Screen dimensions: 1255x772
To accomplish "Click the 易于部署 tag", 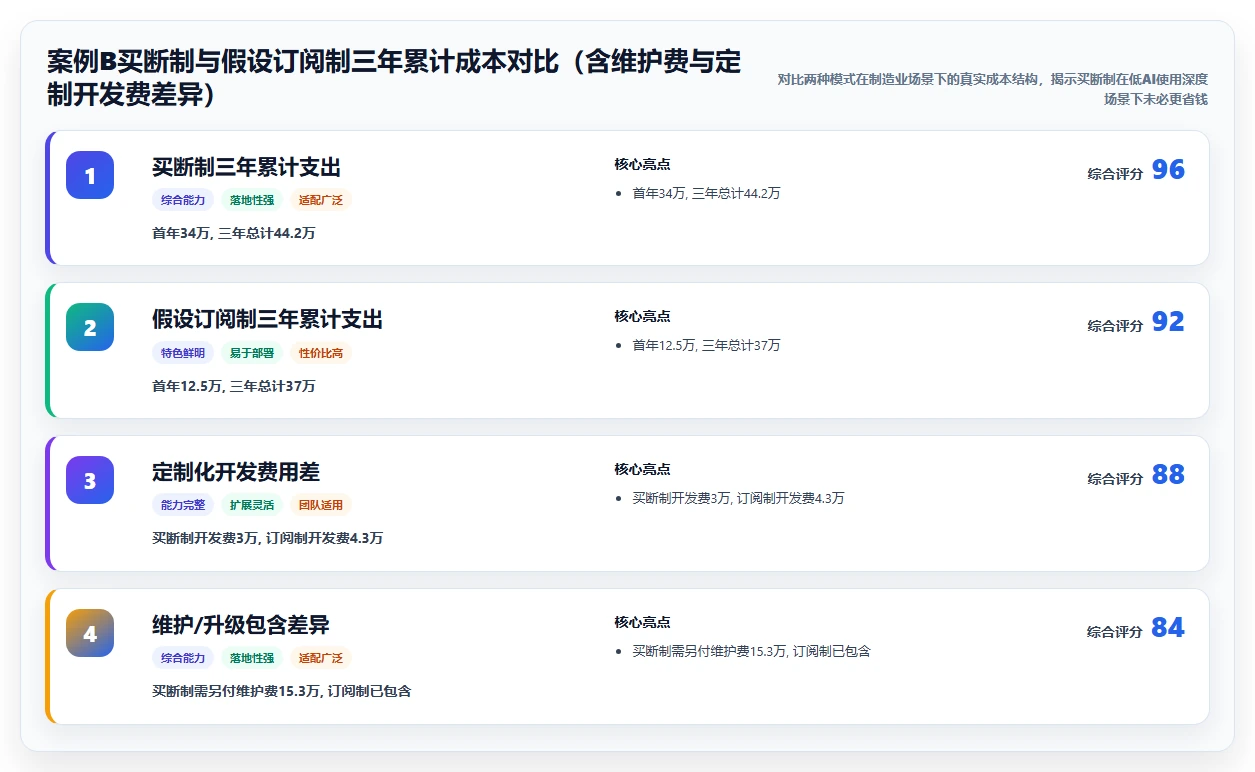I will tap(252, 353).
